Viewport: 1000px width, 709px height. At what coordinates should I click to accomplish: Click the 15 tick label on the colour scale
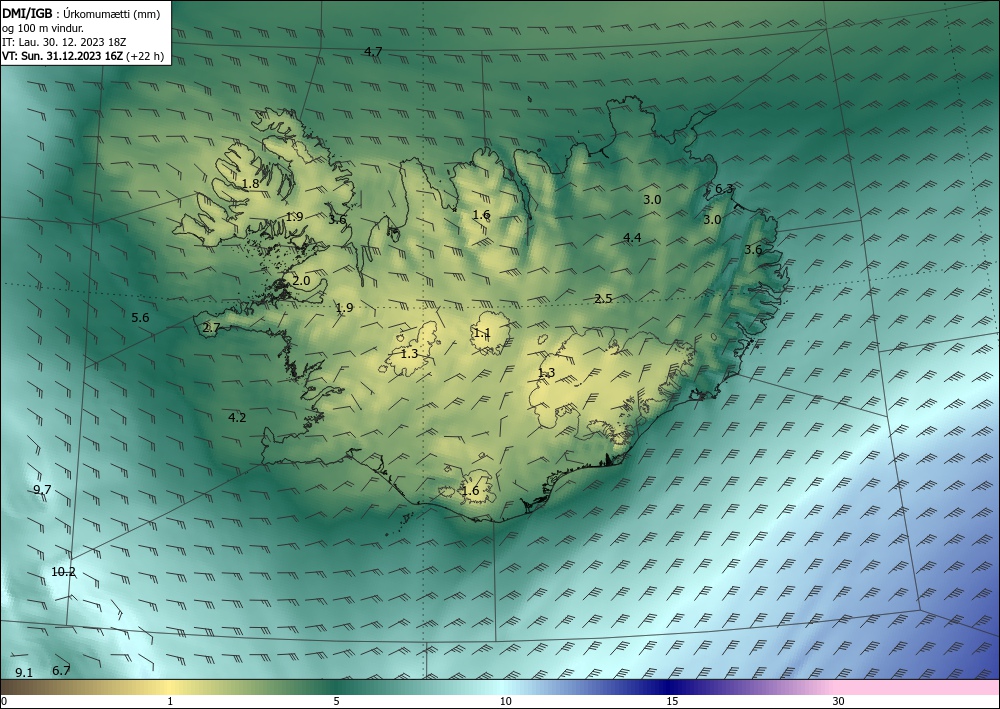tap(672, 702)
